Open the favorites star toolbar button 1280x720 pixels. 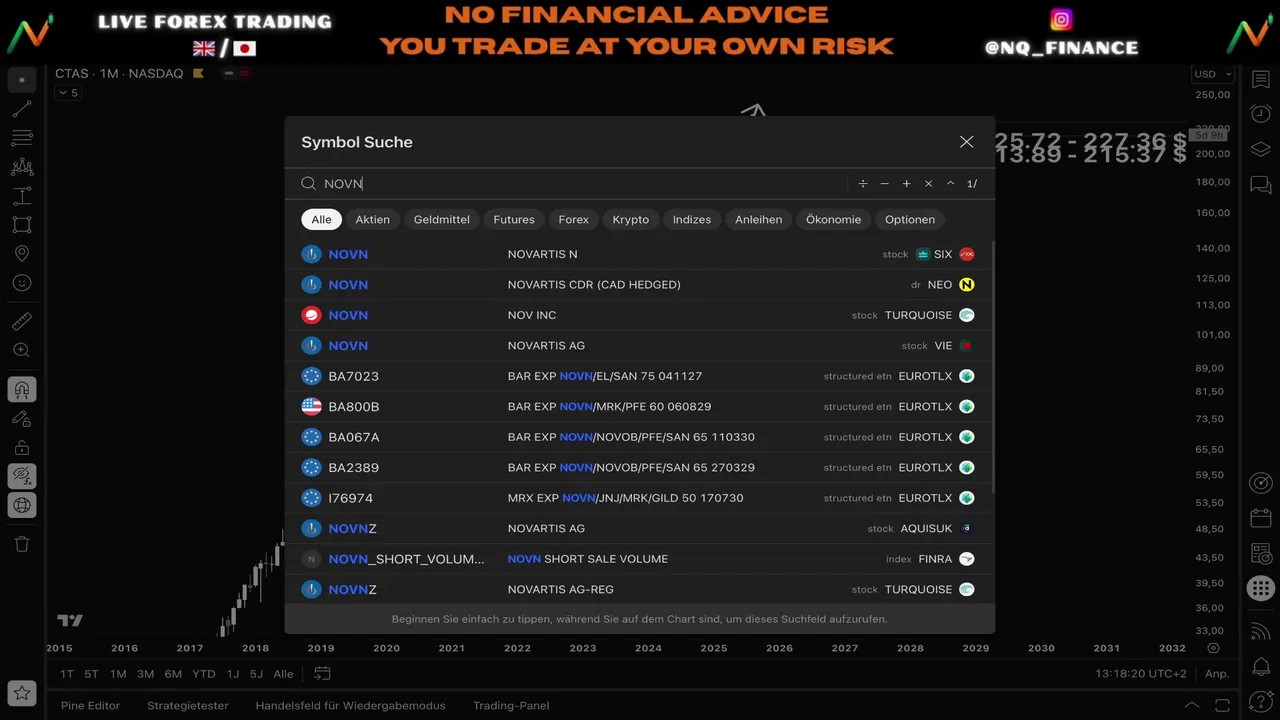[22, 692]
